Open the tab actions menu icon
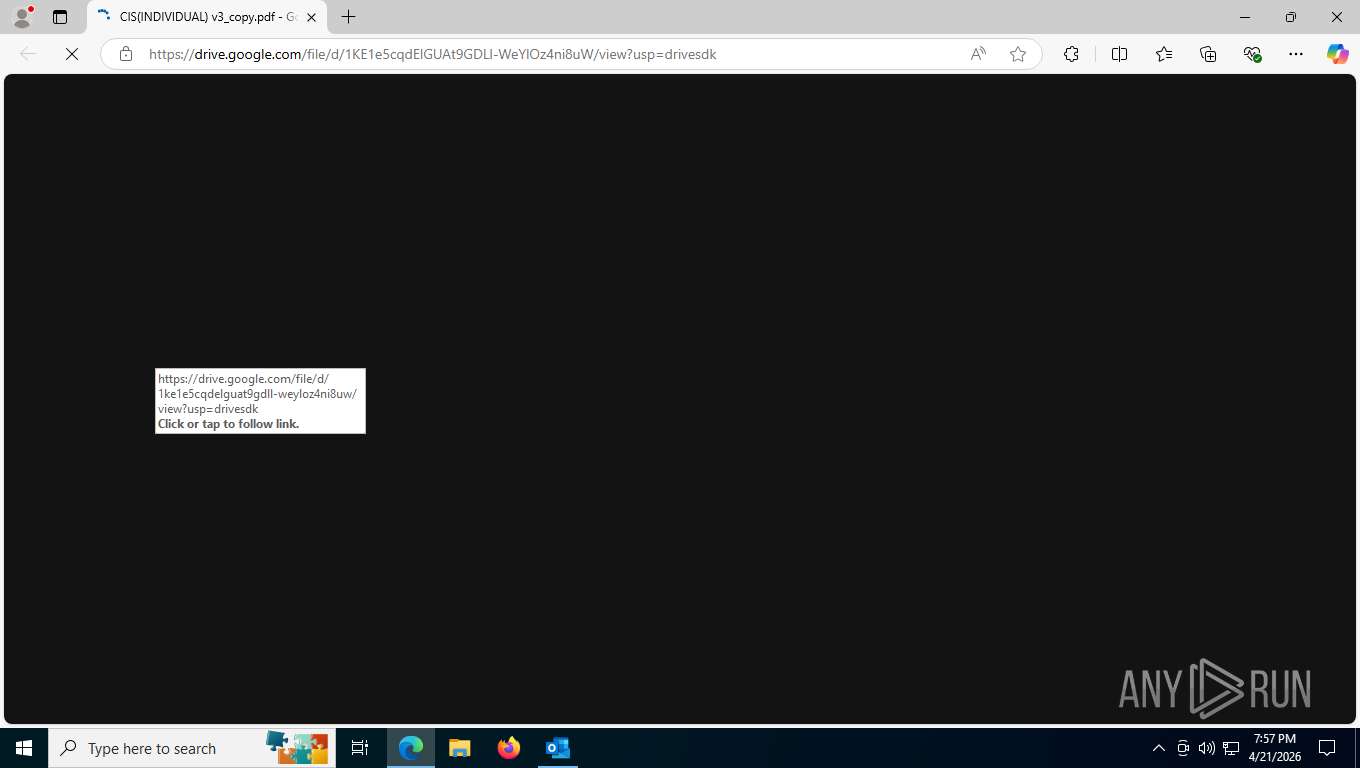 pos(60,17)
